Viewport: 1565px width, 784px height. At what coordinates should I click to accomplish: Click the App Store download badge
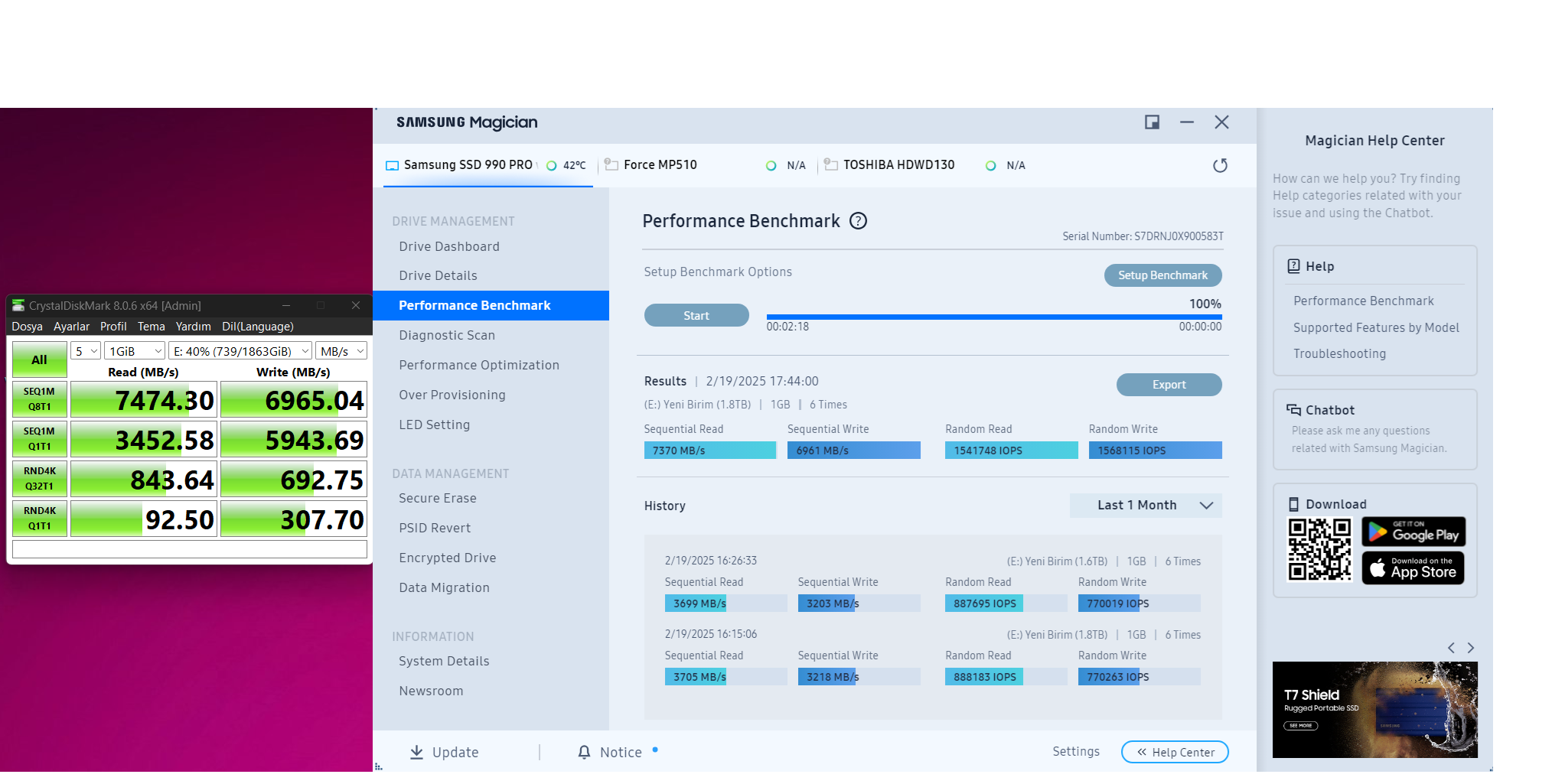[x=1413, y=568]
